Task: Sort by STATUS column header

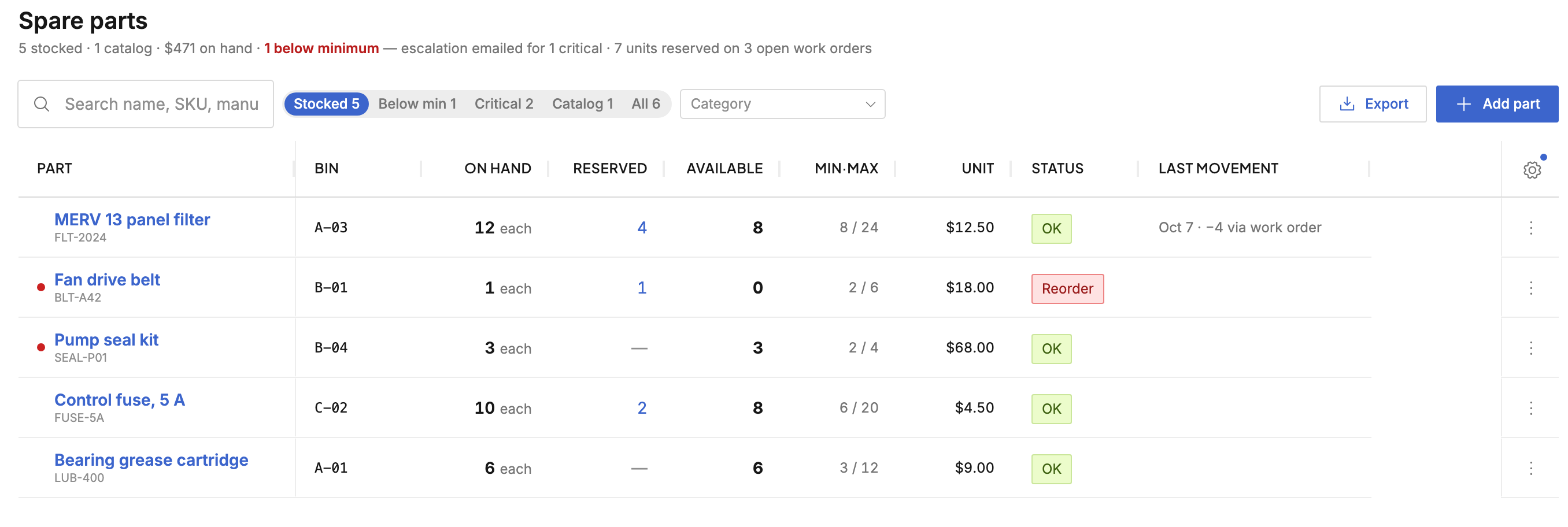Action: coord(1057,169)
